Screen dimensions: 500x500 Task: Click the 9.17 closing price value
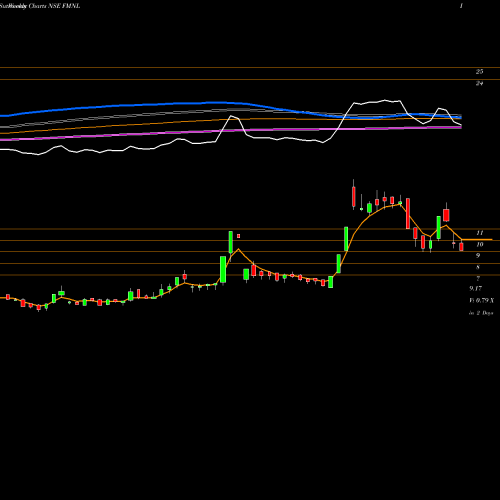(x=476, y=288)
